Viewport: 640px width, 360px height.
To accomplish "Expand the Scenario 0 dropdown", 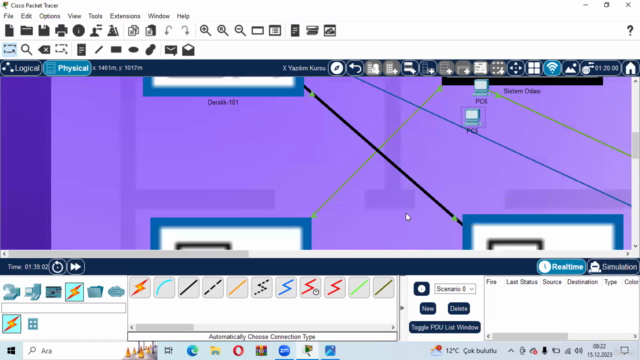I will click(x=455, y=289).
